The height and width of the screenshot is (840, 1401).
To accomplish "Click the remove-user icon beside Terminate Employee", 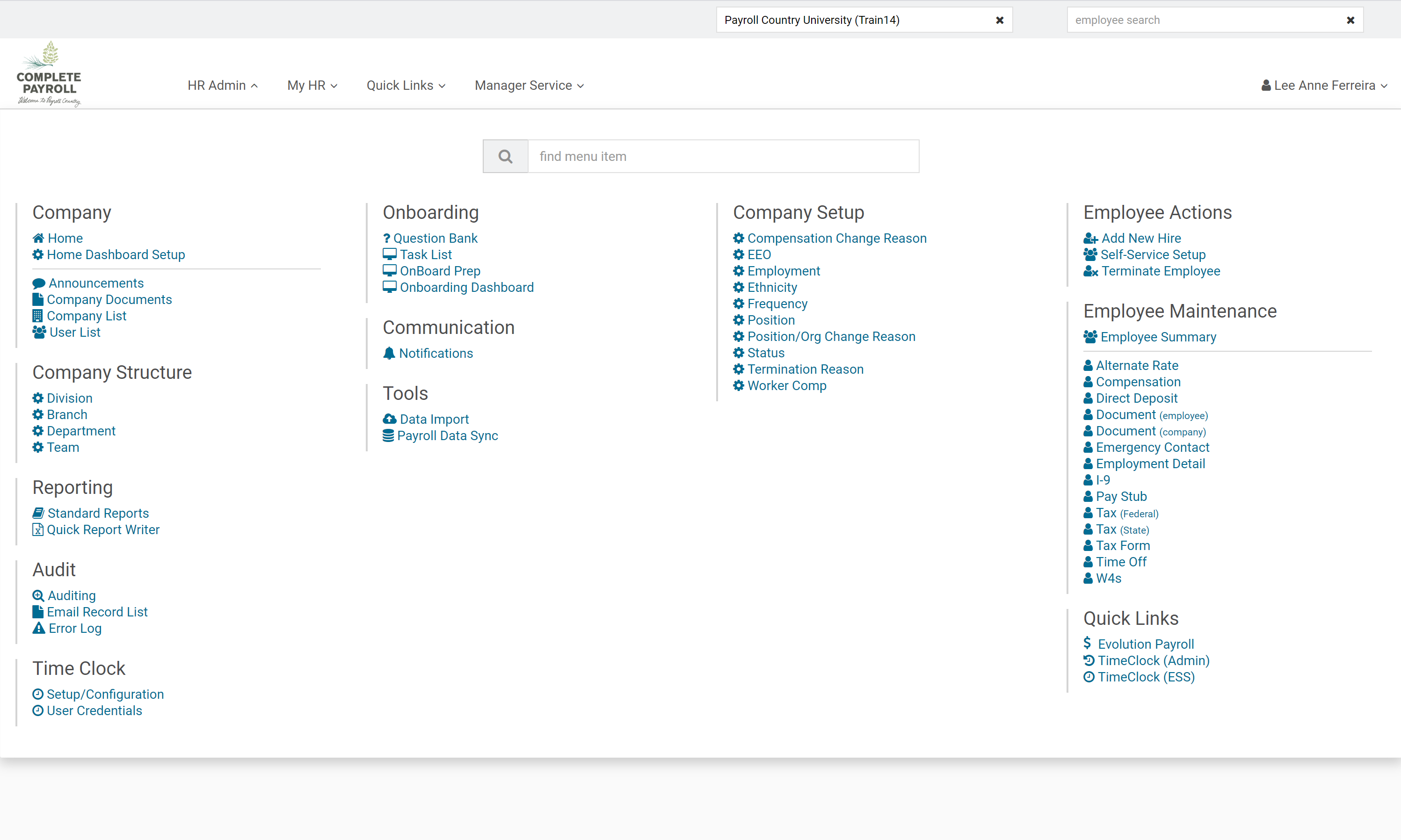I will [x=1091, y=271].
